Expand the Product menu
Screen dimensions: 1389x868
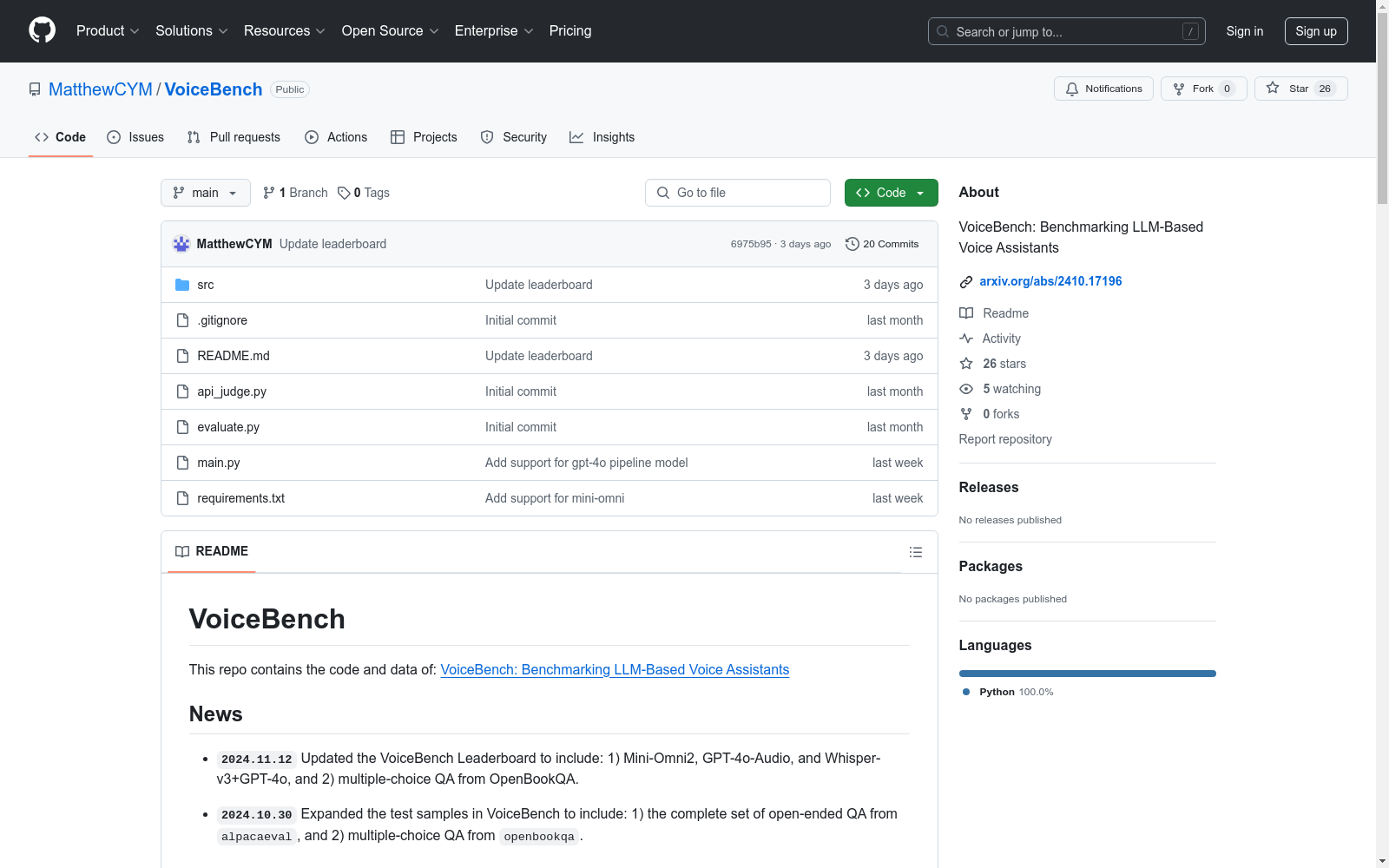click(x=108, y=30)
